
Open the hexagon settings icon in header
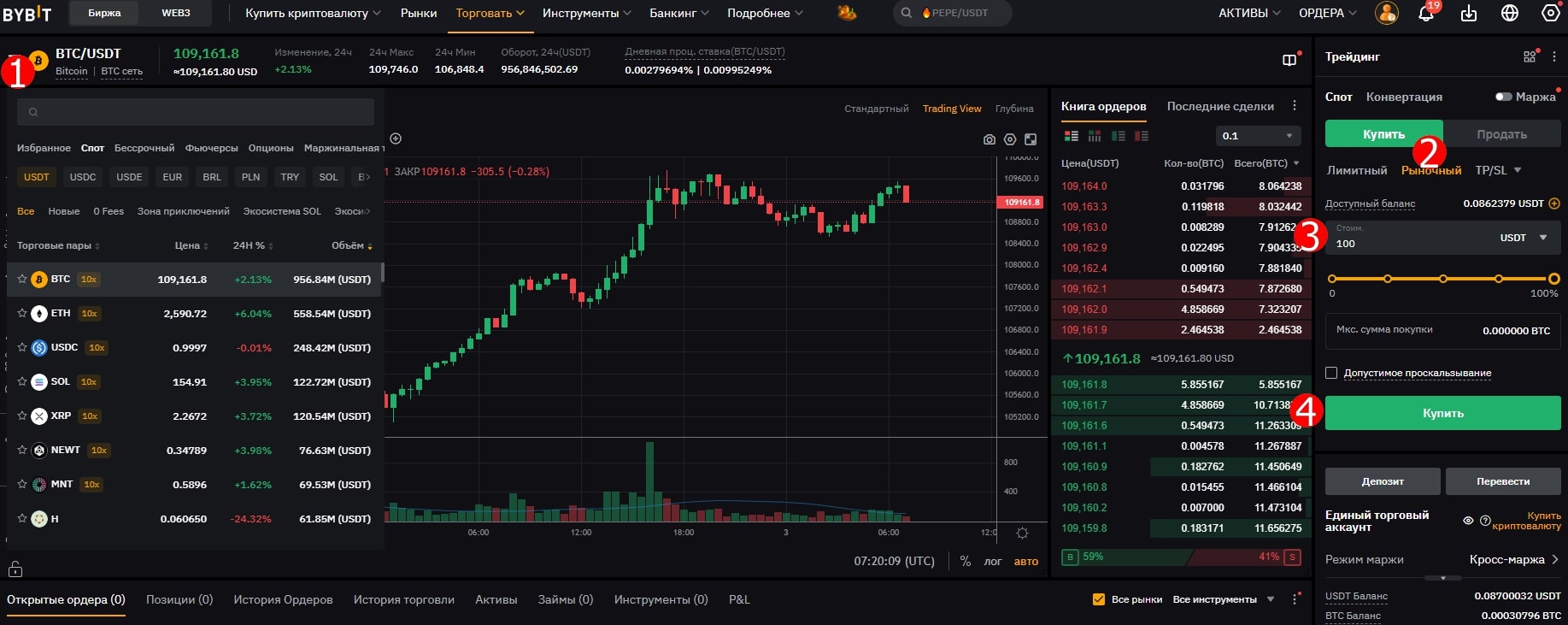1551,13
